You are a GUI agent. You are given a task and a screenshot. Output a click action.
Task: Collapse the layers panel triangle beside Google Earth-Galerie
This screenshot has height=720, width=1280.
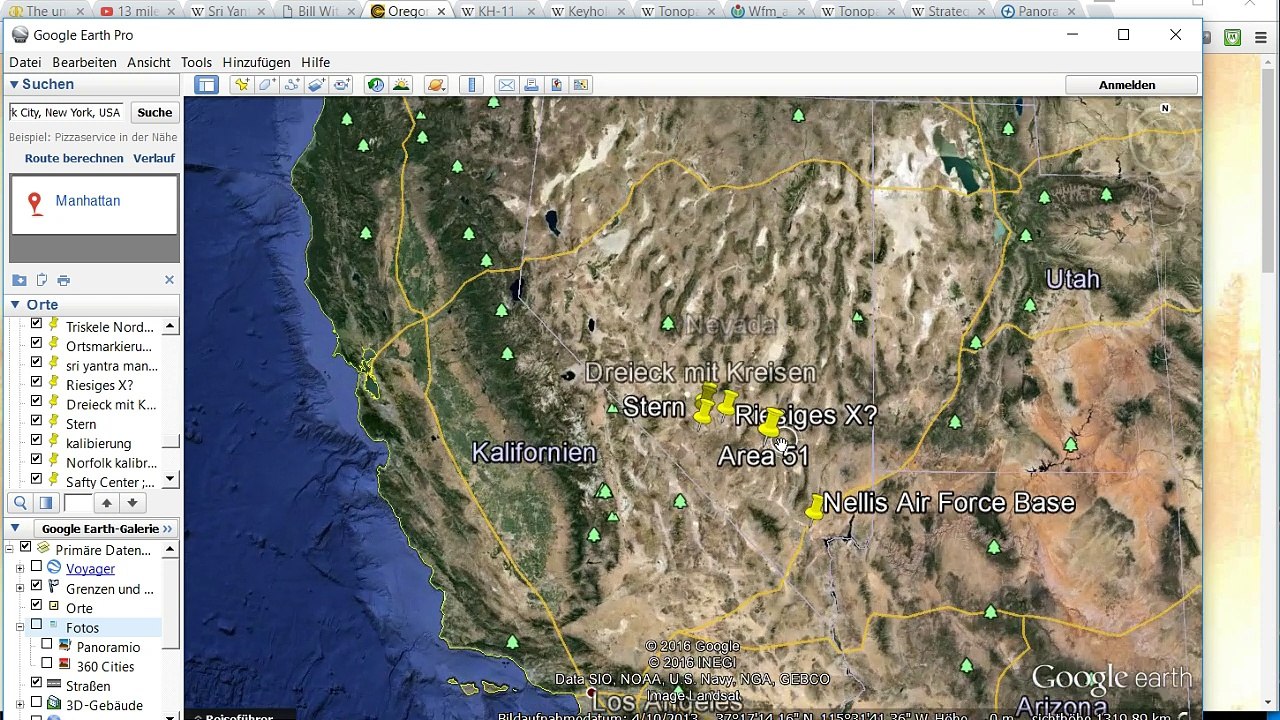(x=15, y=528)
